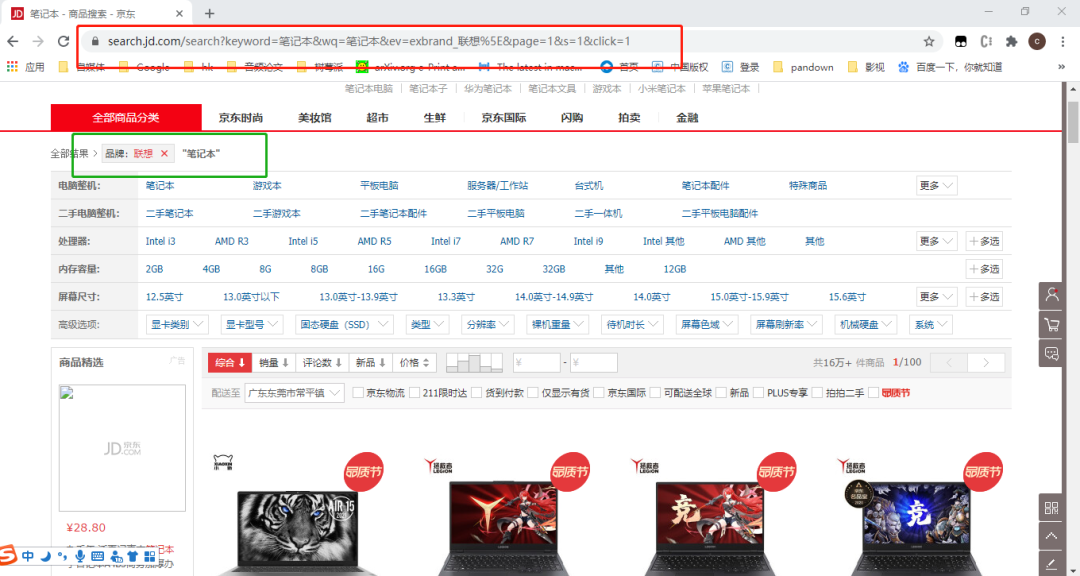Screen dimensions: 1080x576
Task: Show more bookmarks via double-chevron
Action: click(x=1061, y=67)
